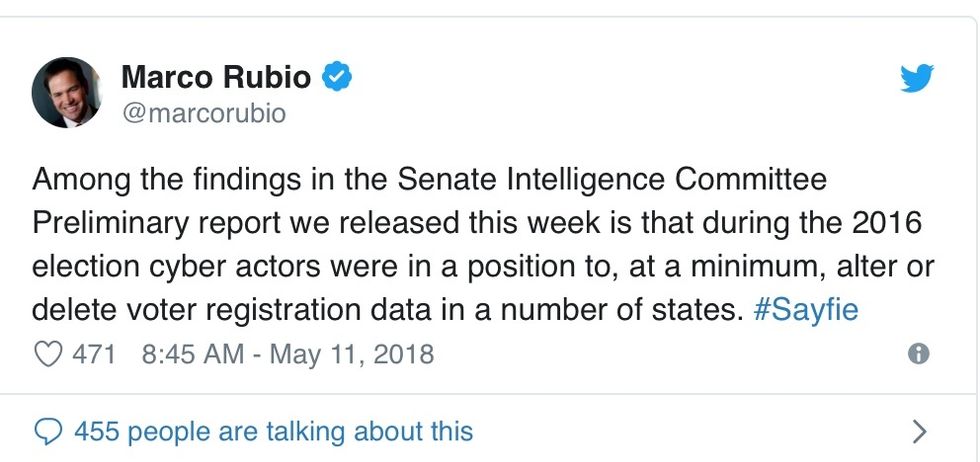Click the blue verified badge

tap(336, 77)
